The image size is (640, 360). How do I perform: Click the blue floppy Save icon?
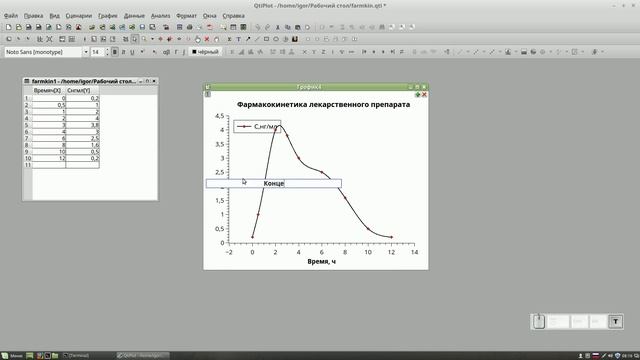pyautogui.click(x=142, y=27)
